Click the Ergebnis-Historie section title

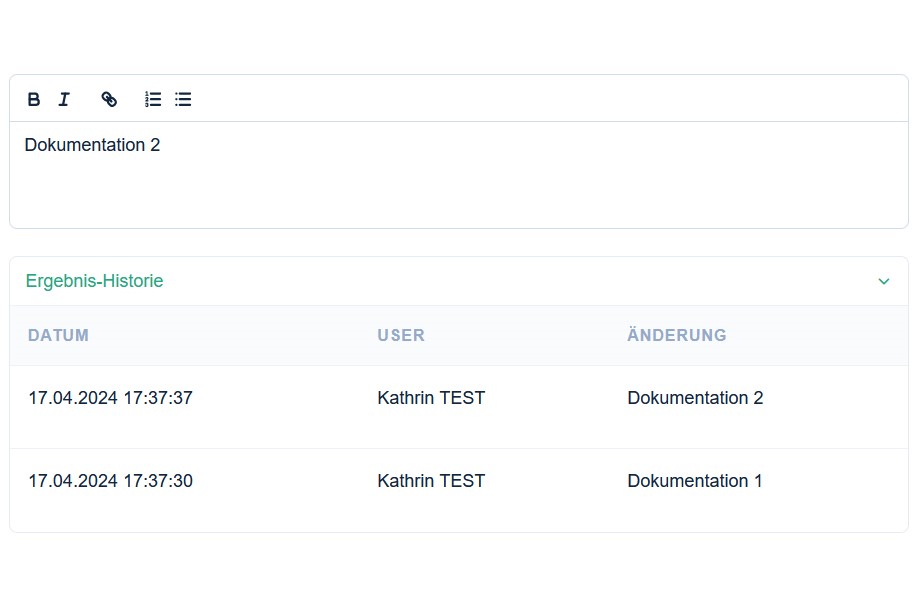[x=94, y=281]
